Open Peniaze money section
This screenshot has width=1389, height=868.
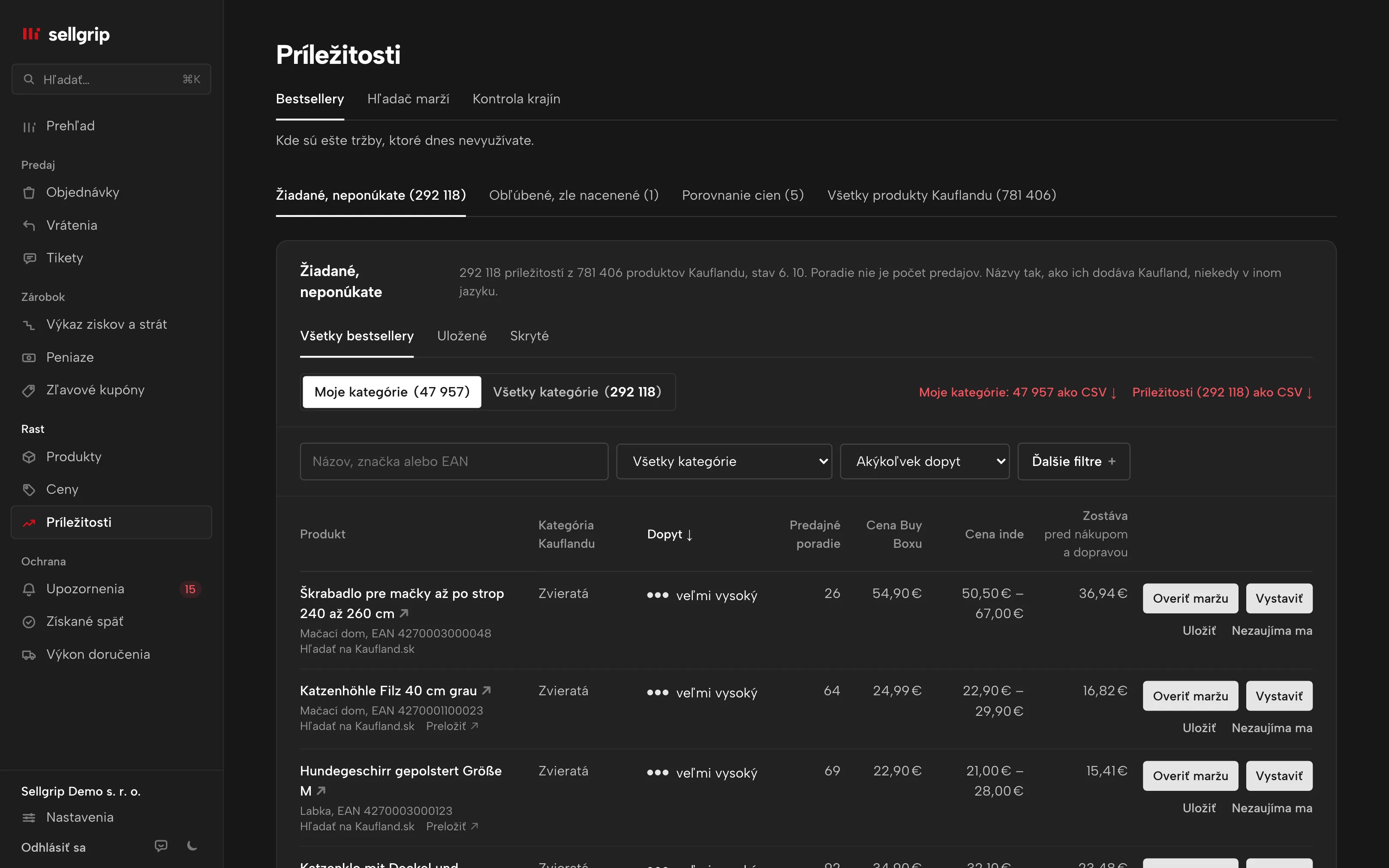(x=111, y=357)
